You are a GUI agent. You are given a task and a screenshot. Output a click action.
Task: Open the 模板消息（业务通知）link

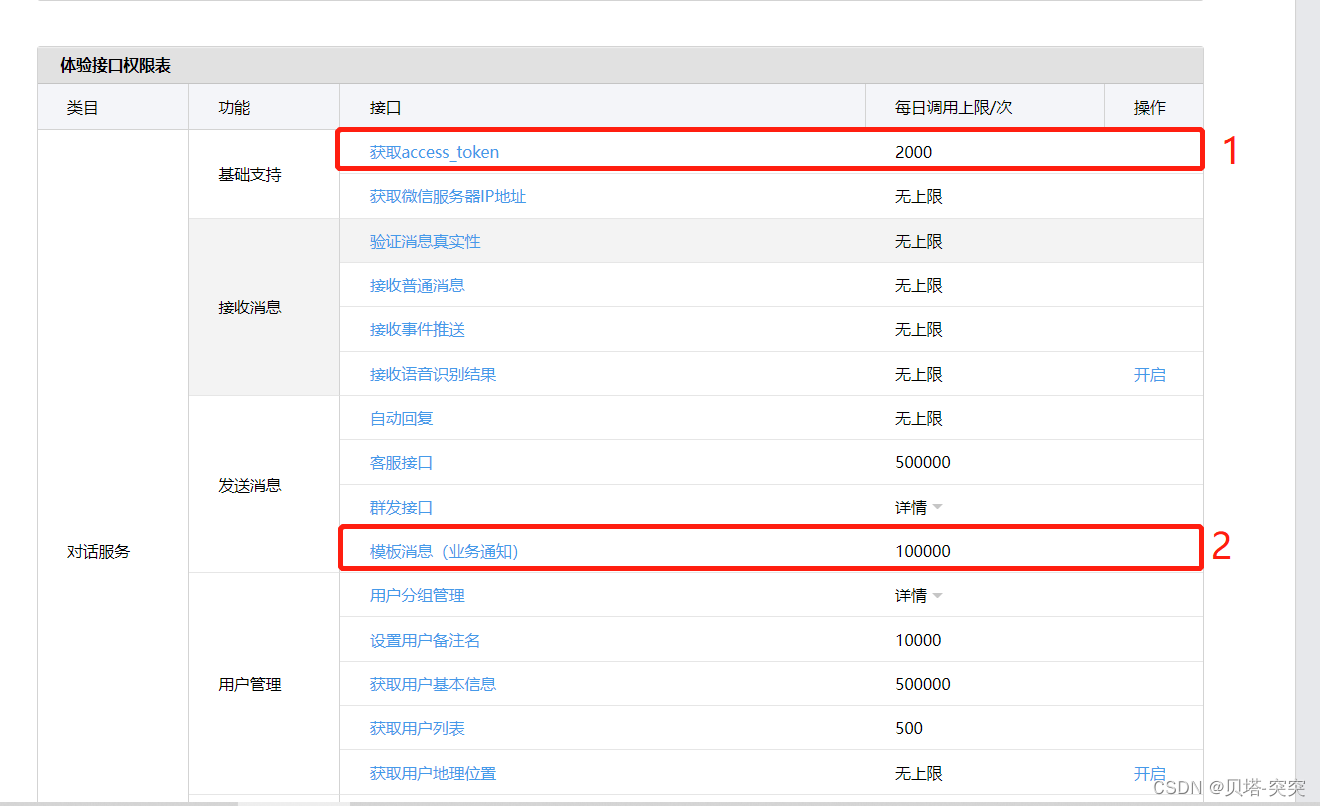pyautogui.click(x=444, y=551)
